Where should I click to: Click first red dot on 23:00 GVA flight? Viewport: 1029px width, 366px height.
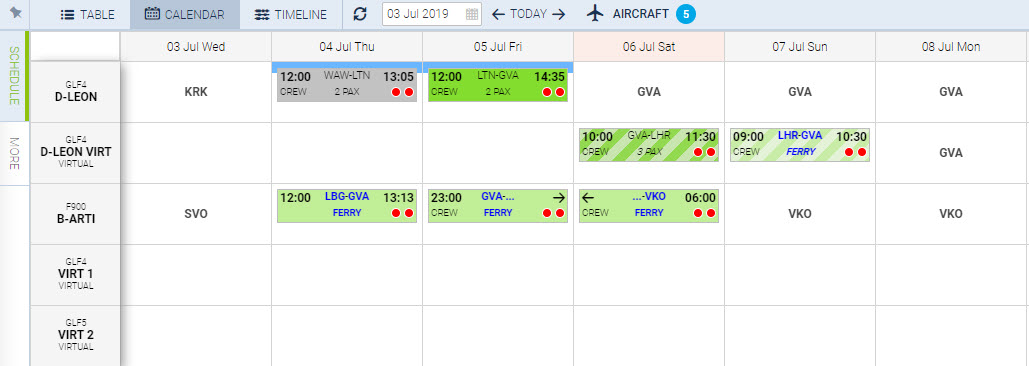pyautogui.click(x=547, y=213)
